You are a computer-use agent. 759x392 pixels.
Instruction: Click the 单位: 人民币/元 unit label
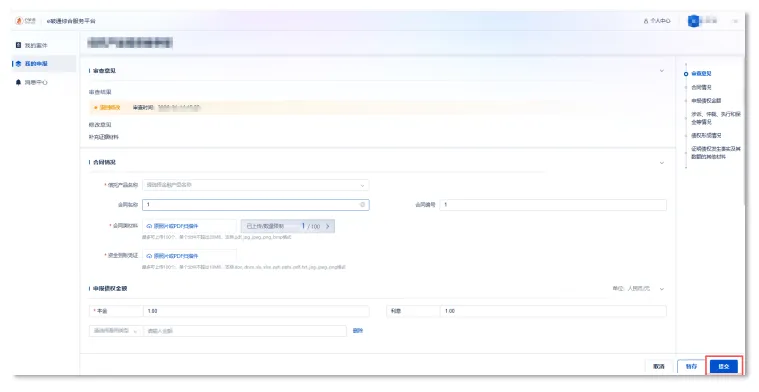click(631, 289)
